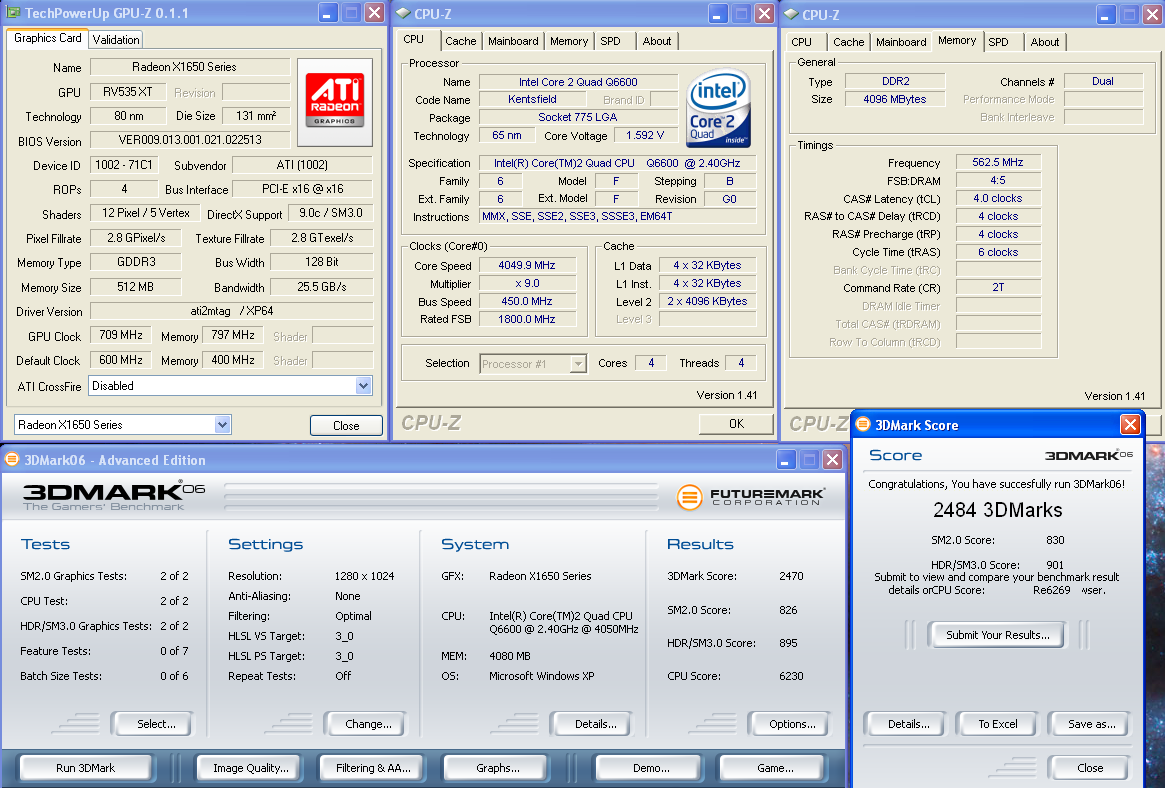This screenshot has height=788, width=1165.
Task: Click Core Speed value 4049.9 MHz
Action: click(527, 265)
